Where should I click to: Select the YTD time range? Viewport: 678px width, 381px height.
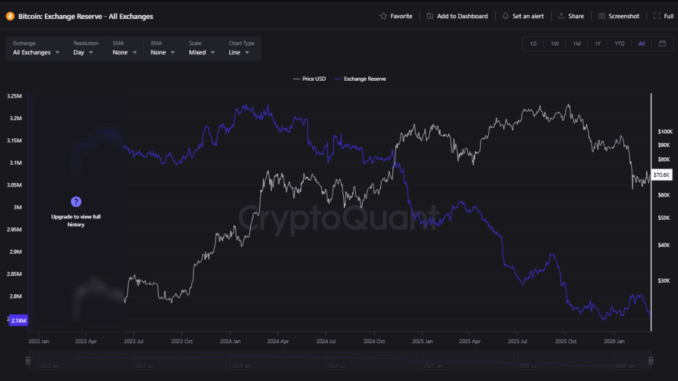pyautogui.click(x=619, y=44)
